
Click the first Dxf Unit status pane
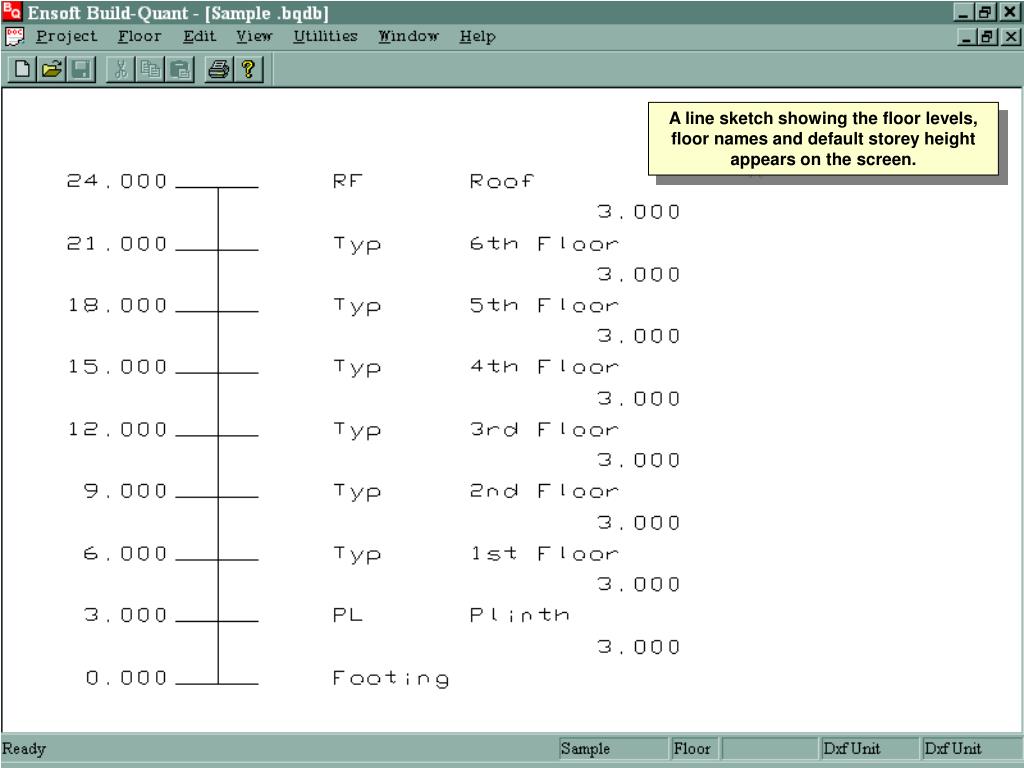click(x=868, y=748)
